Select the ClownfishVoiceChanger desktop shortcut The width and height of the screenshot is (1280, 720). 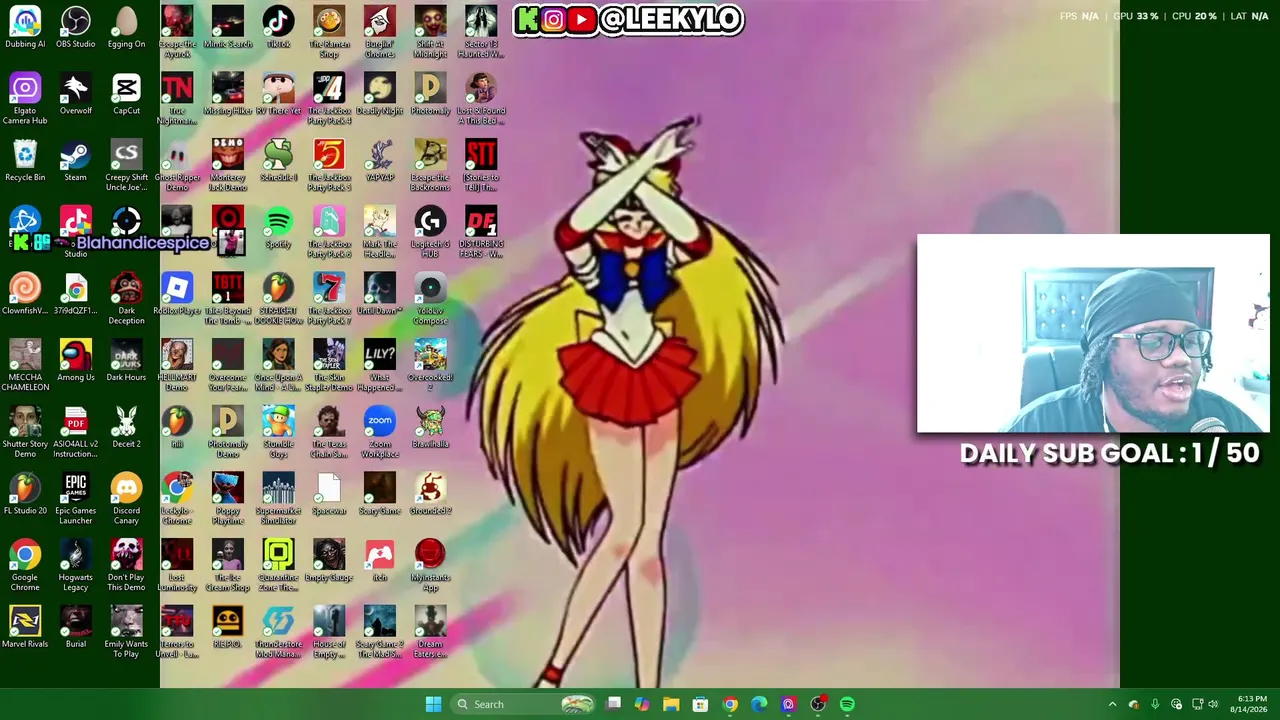click(25, 294)
